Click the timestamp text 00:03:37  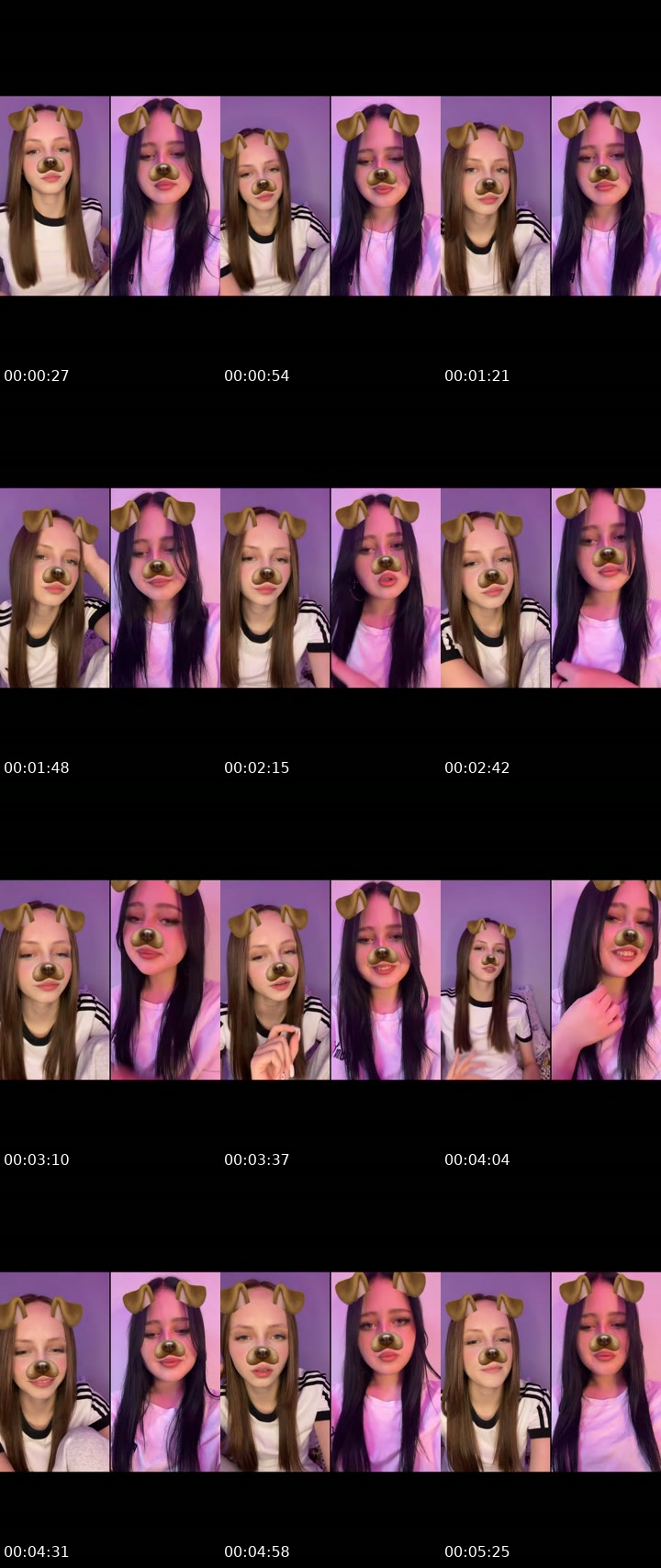click(x=257, y=1159)
